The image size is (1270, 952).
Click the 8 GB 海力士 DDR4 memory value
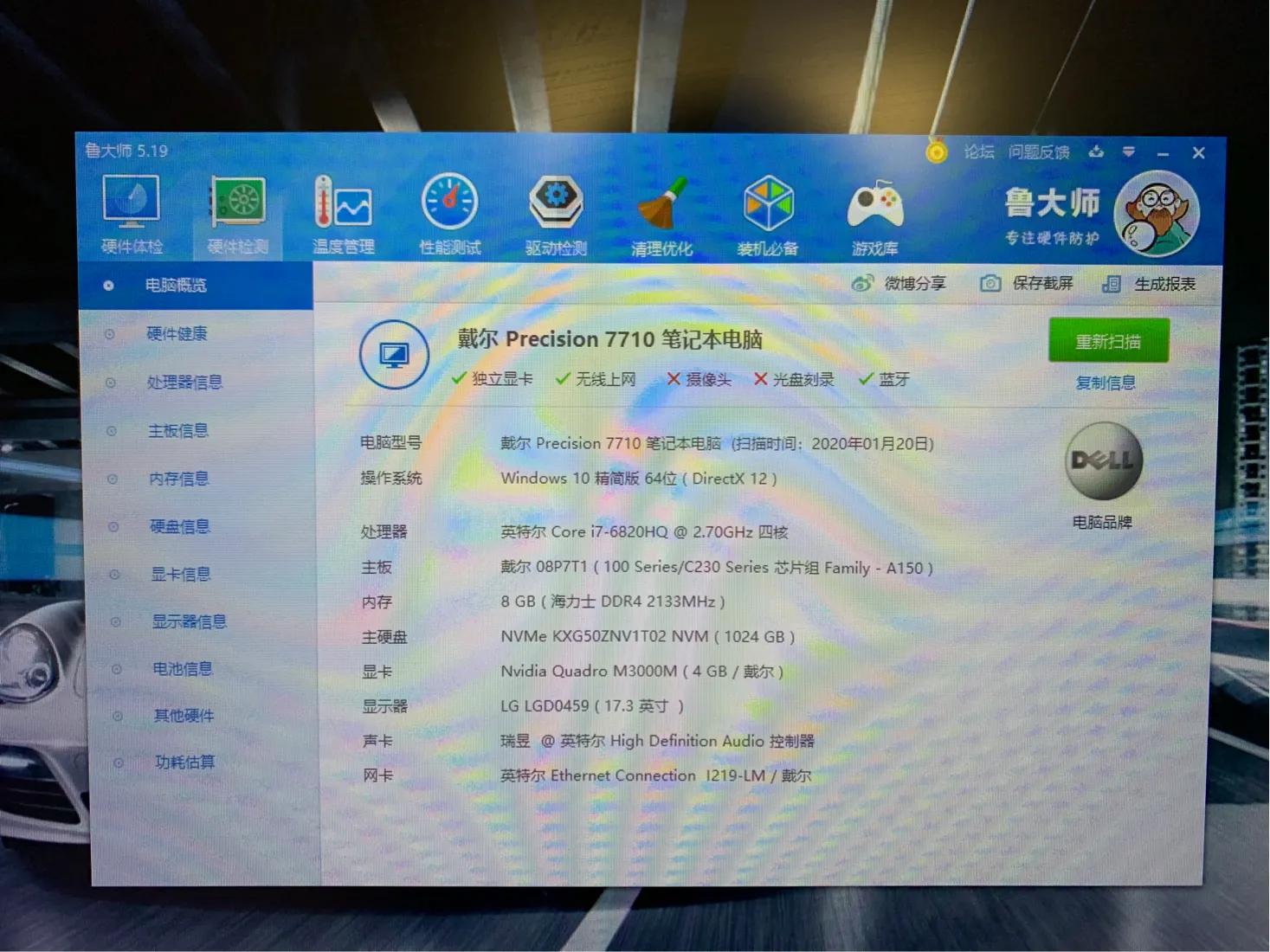613,601
